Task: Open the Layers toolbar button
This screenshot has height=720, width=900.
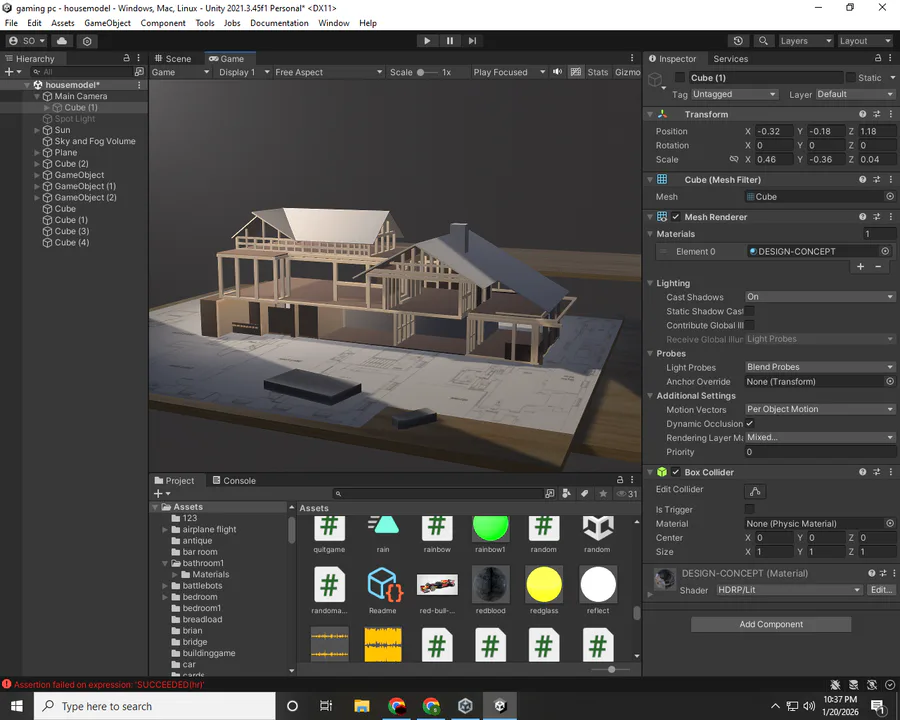Action: [x=805, y=41]
